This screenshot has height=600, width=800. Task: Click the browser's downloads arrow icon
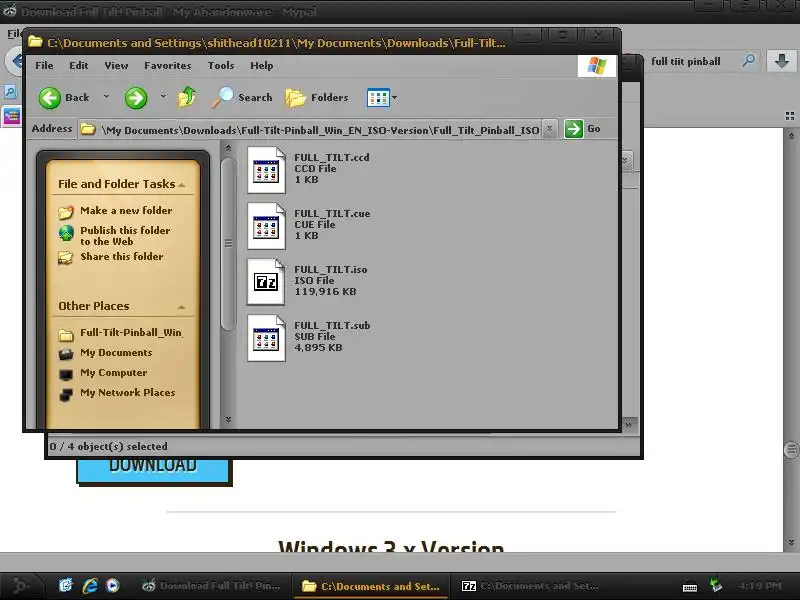[782, 61]
